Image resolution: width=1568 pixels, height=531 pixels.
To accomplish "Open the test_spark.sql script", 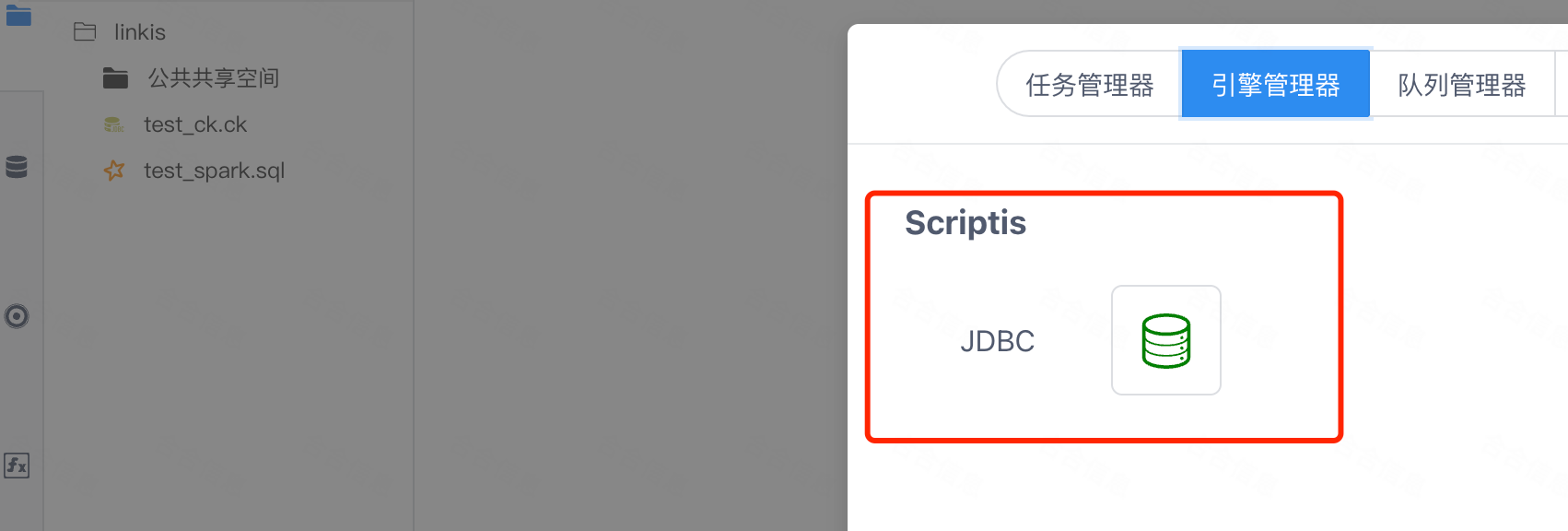I will (214, 170).
